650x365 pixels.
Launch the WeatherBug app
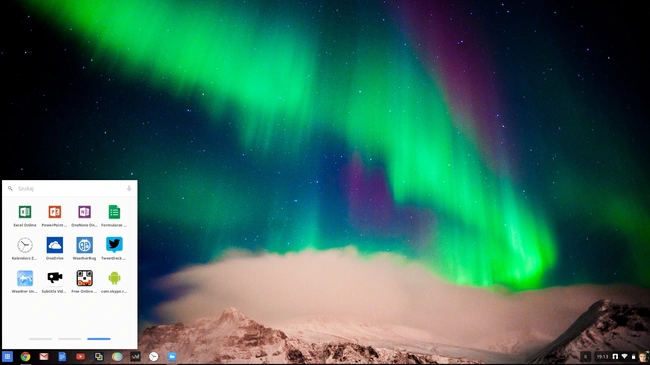[x=84, y=248]
